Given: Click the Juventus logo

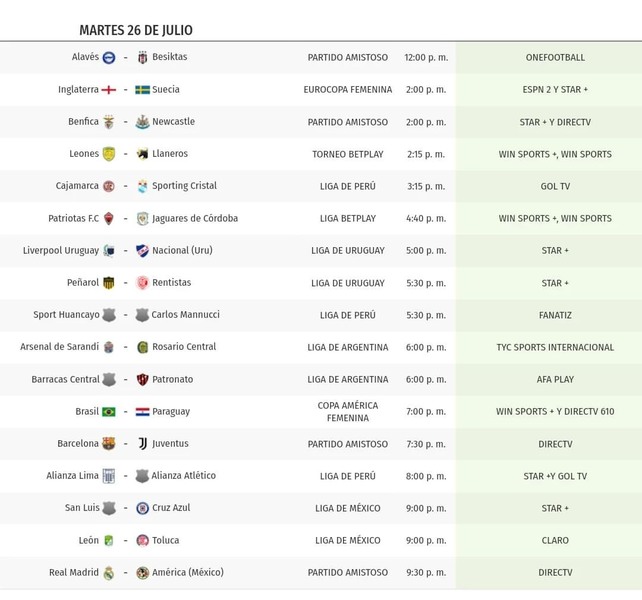Looking at the screenshot, I should tap(142, 444).
